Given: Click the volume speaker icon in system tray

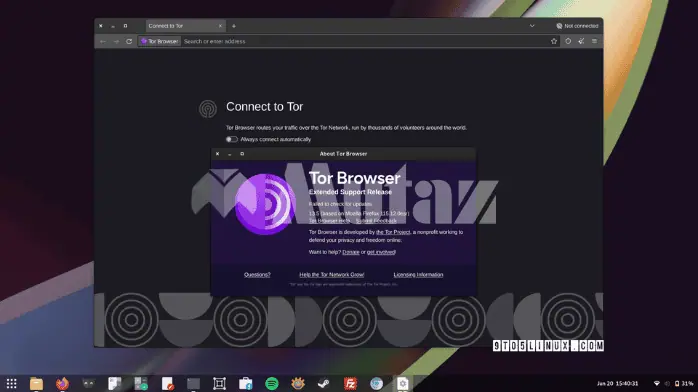Looking at the screenshot, I should click(x=667, y=384).
